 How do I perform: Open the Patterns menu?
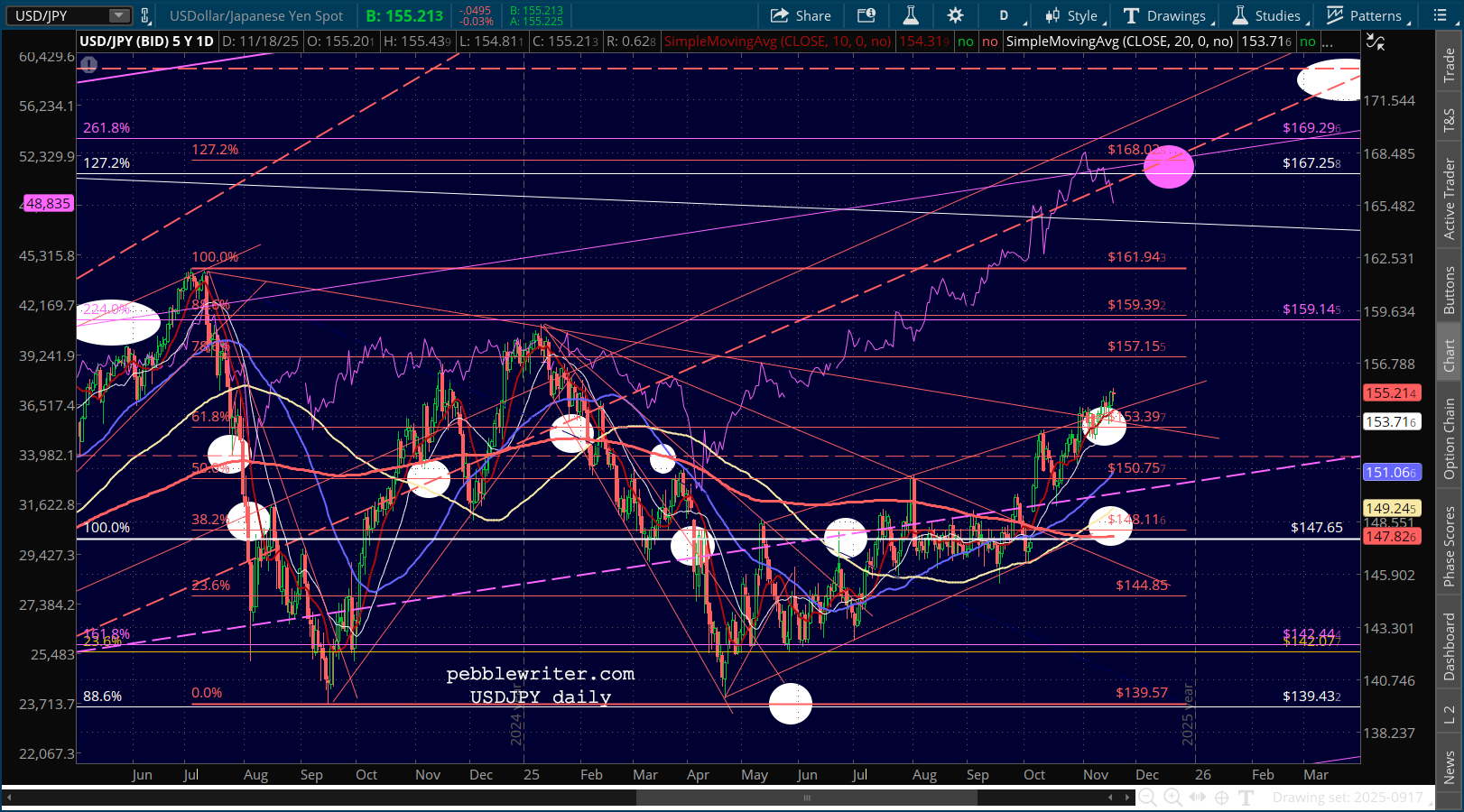point(1366,15)
